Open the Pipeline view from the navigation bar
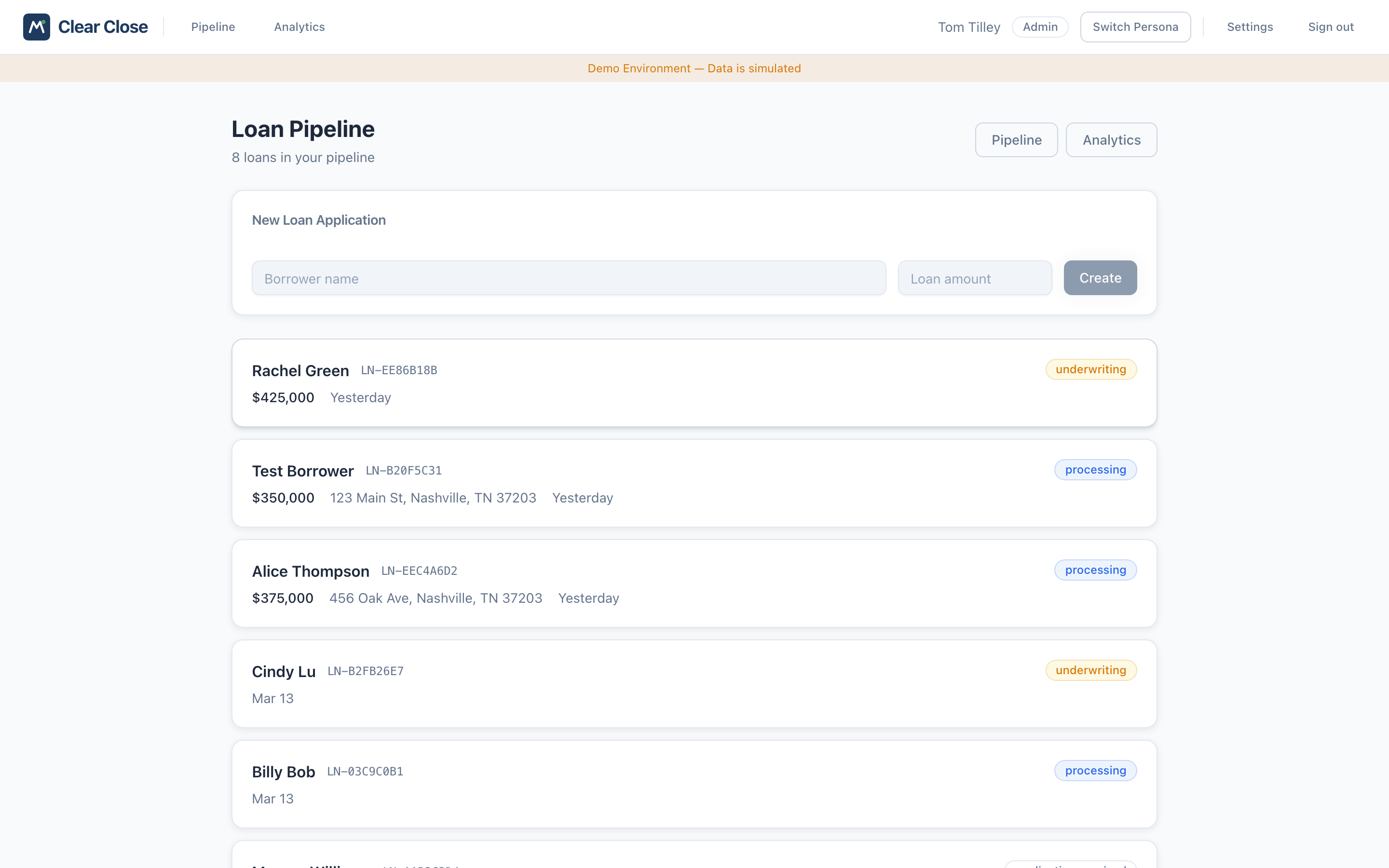This screenshot has width=1389, height=868. tap(213, 27)
